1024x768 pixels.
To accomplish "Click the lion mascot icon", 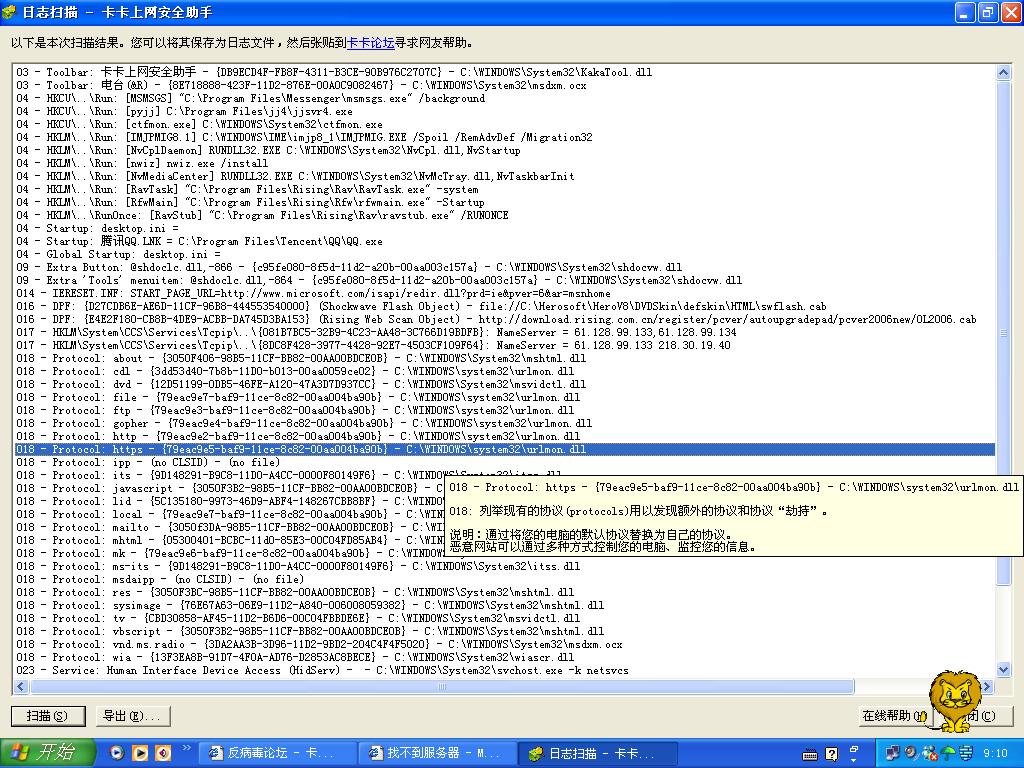I will coord(955,699).
